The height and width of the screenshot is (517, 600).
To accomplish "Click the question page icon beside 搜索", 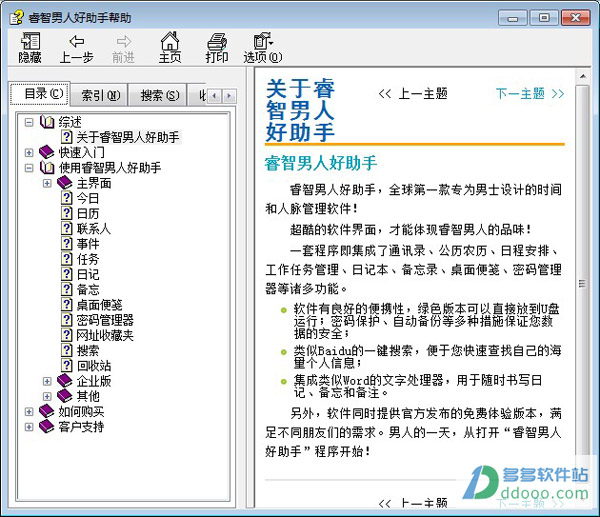I will tap(67, 350).
